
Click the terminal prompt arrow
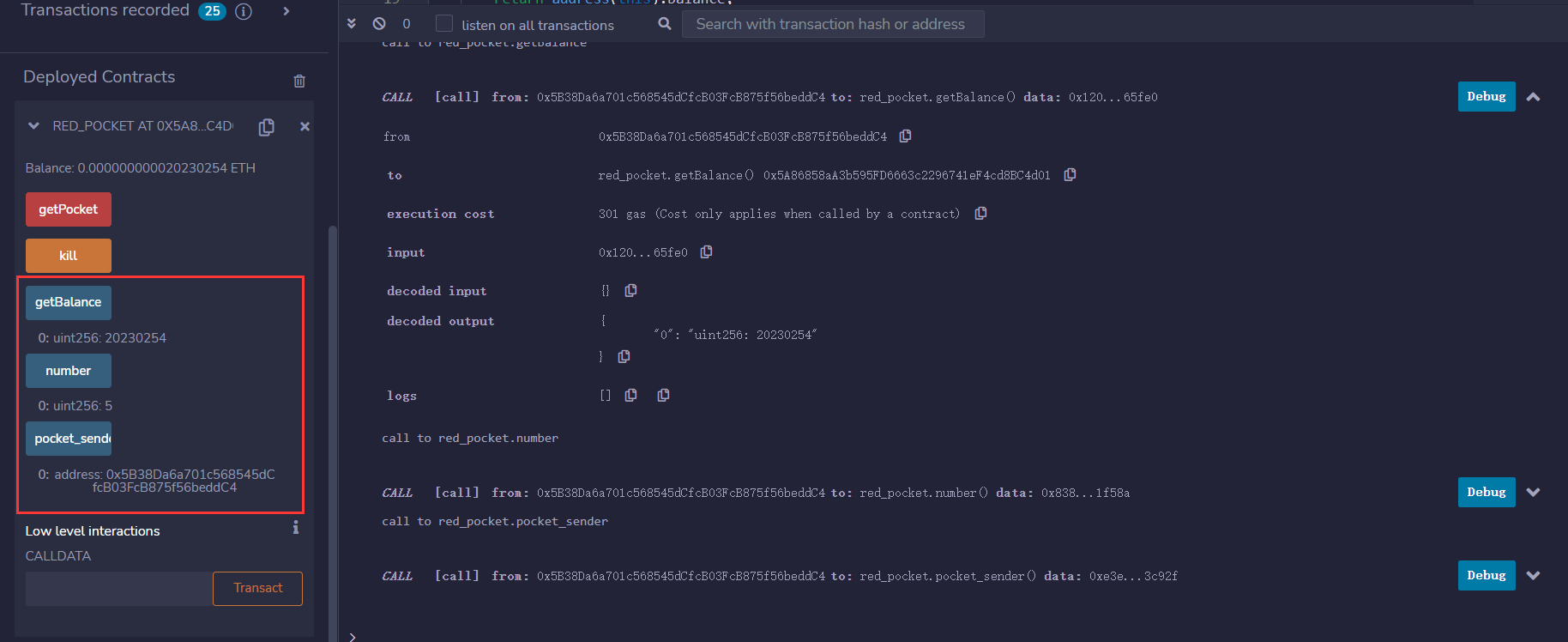point(353,637)
